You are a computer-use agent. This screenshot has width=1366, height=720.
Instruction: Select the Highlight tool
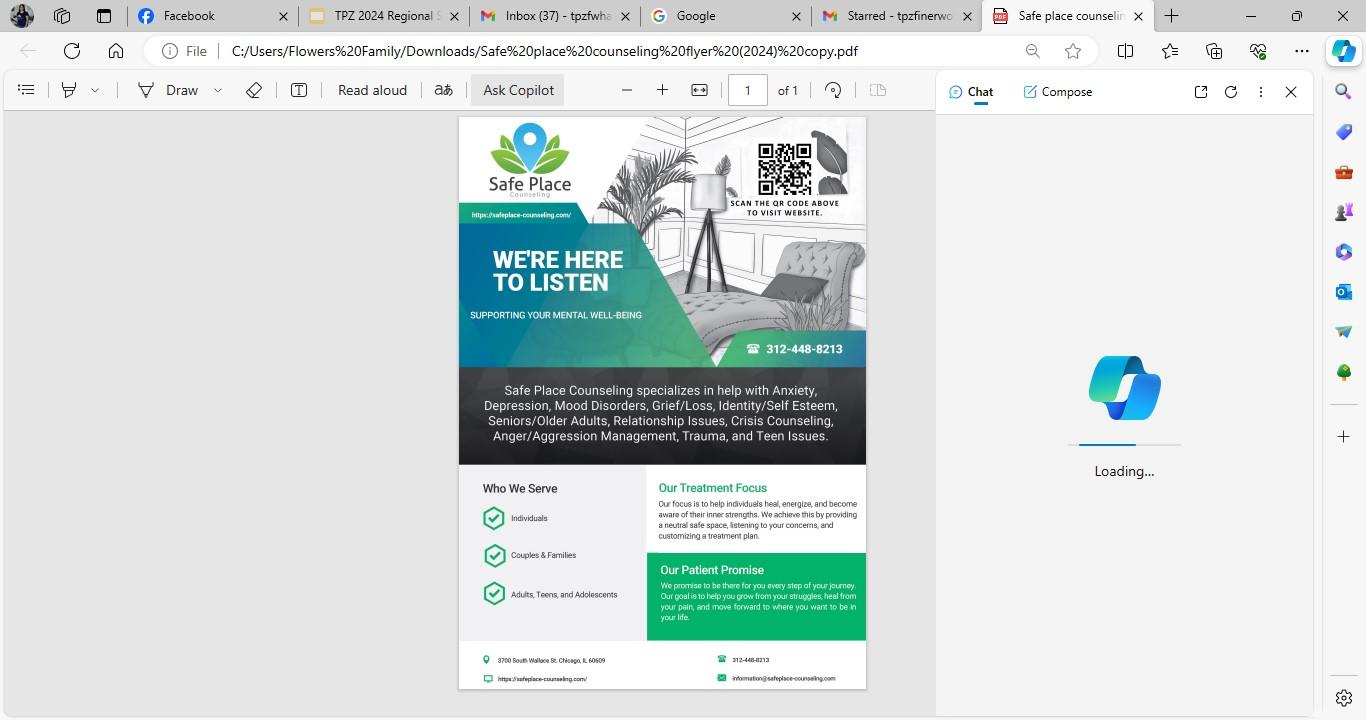pyautogui.click(x=69, y=90)
